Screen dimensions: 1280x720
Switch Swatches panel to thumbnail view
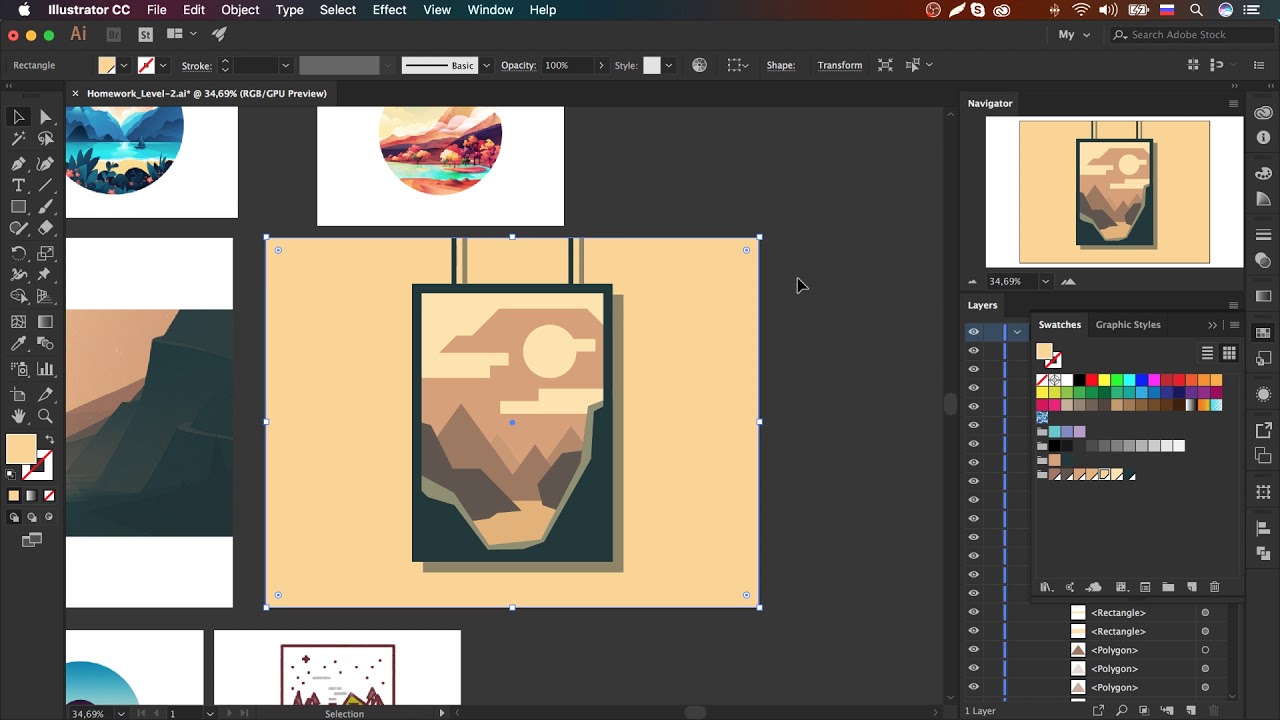coord(1229,353)
